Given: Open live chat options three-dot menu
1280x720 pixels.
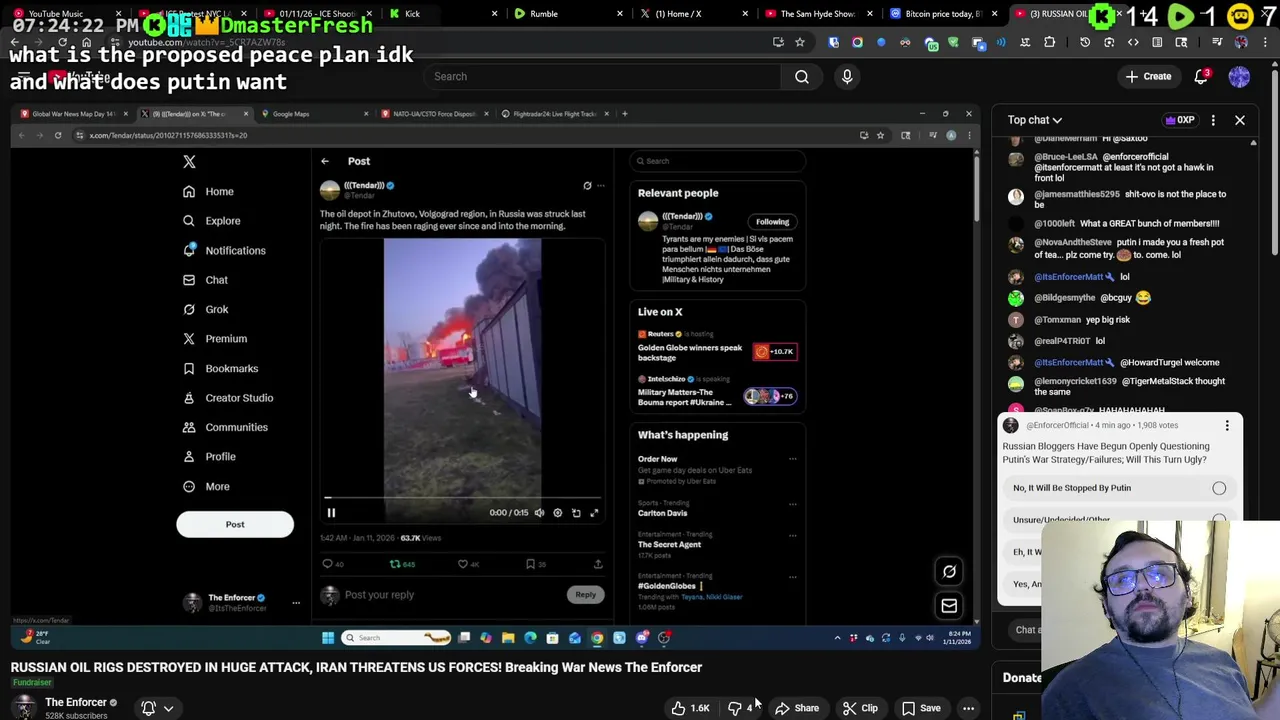Looking at the screenshot, I should click(x=1213, y=120).
